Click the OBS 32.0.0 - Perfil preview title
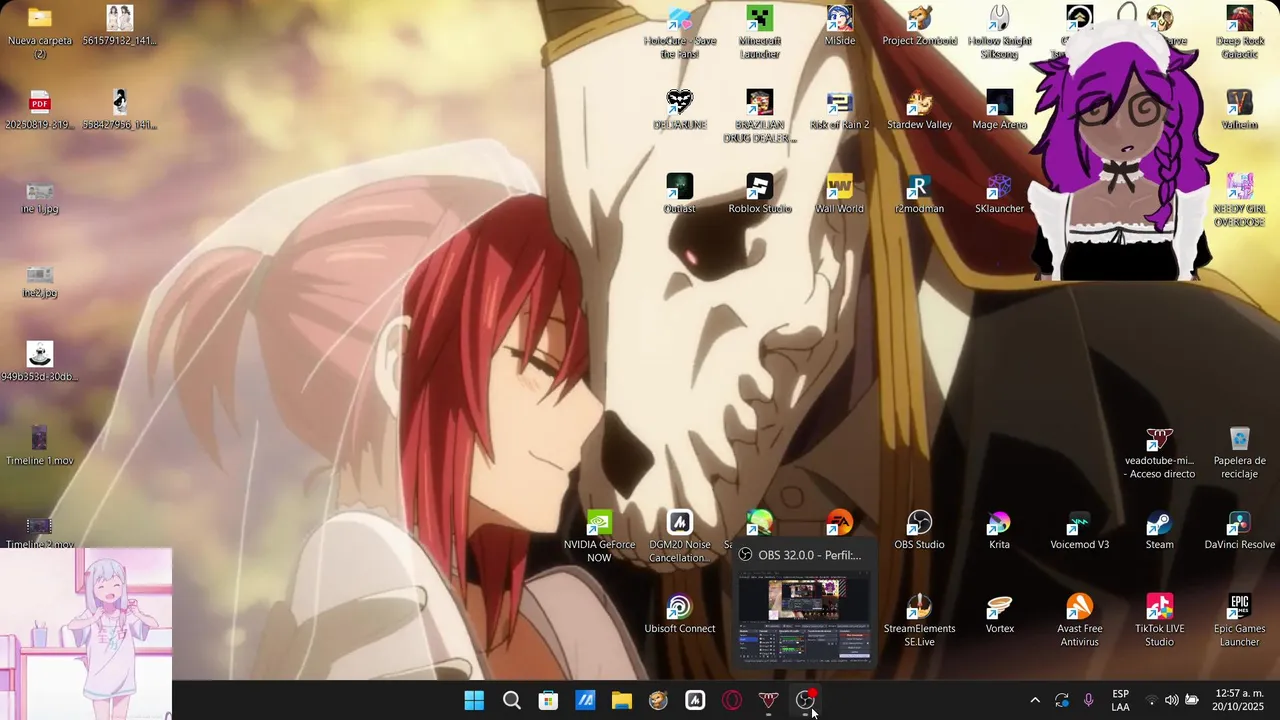1280x720 pixels. [x=809, y=555]
